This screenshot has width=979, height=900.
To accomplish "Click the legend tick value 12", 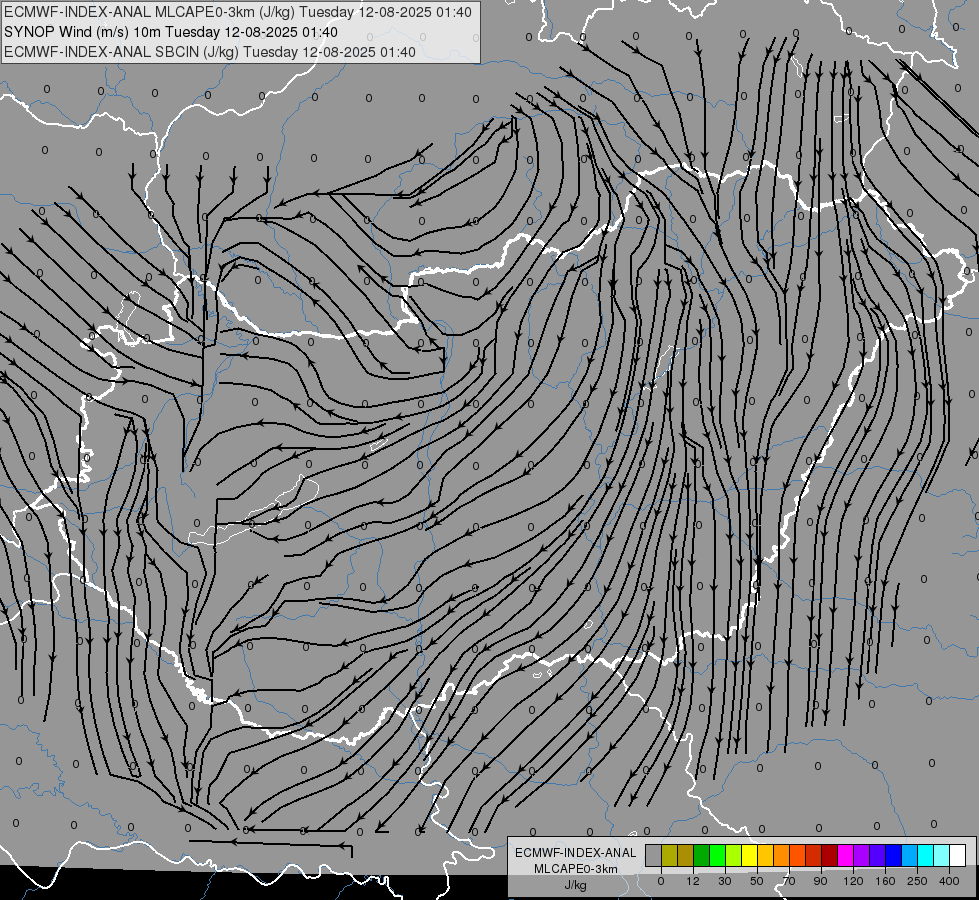I will pyautogui.click(x=693, y=881).
